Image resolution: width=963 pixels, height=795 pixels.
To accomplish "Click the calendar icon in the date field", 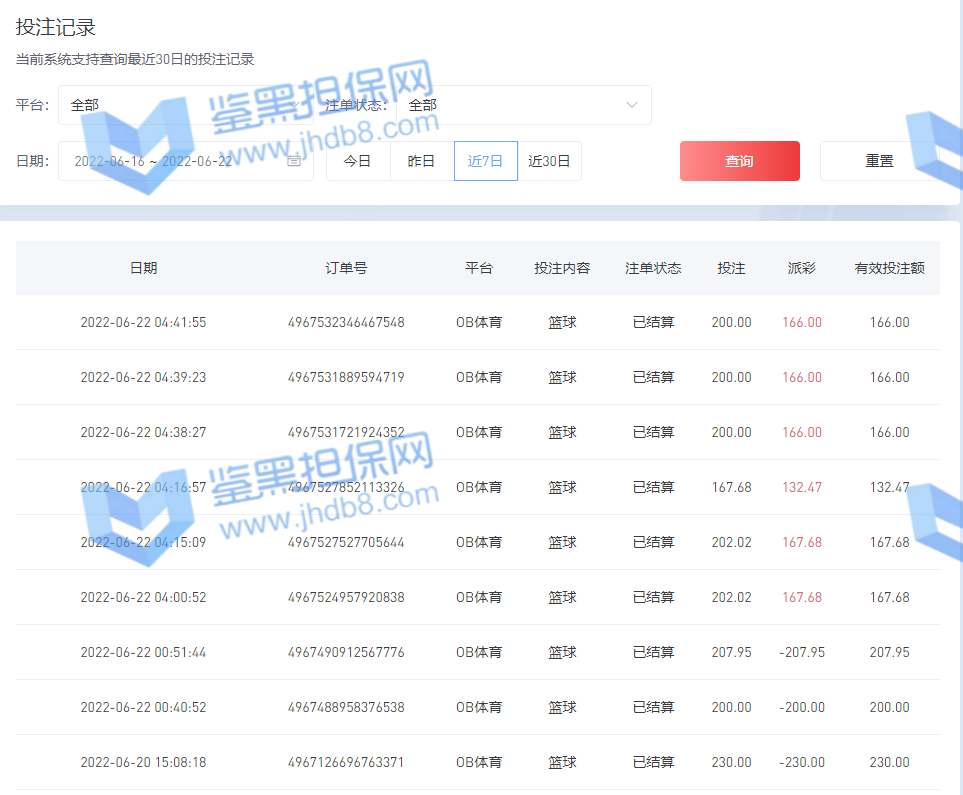I will coord(294,161).
